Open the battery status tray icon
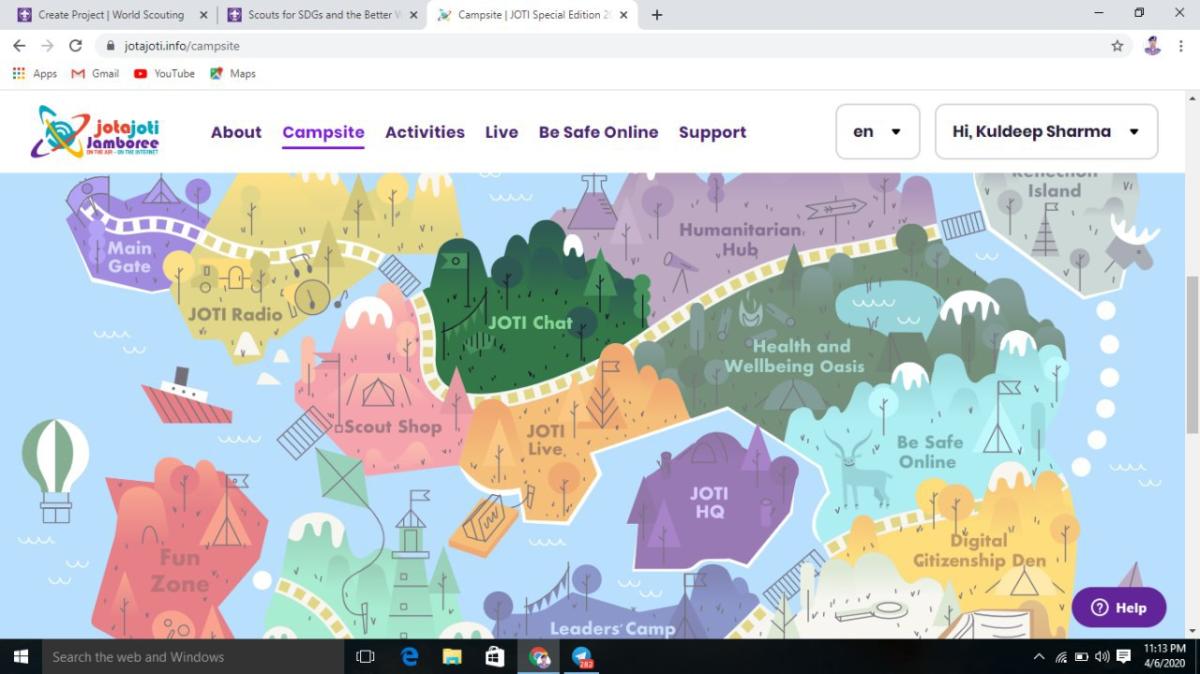This screenshot has height=674, width=1200. [x=1080, y=657]
